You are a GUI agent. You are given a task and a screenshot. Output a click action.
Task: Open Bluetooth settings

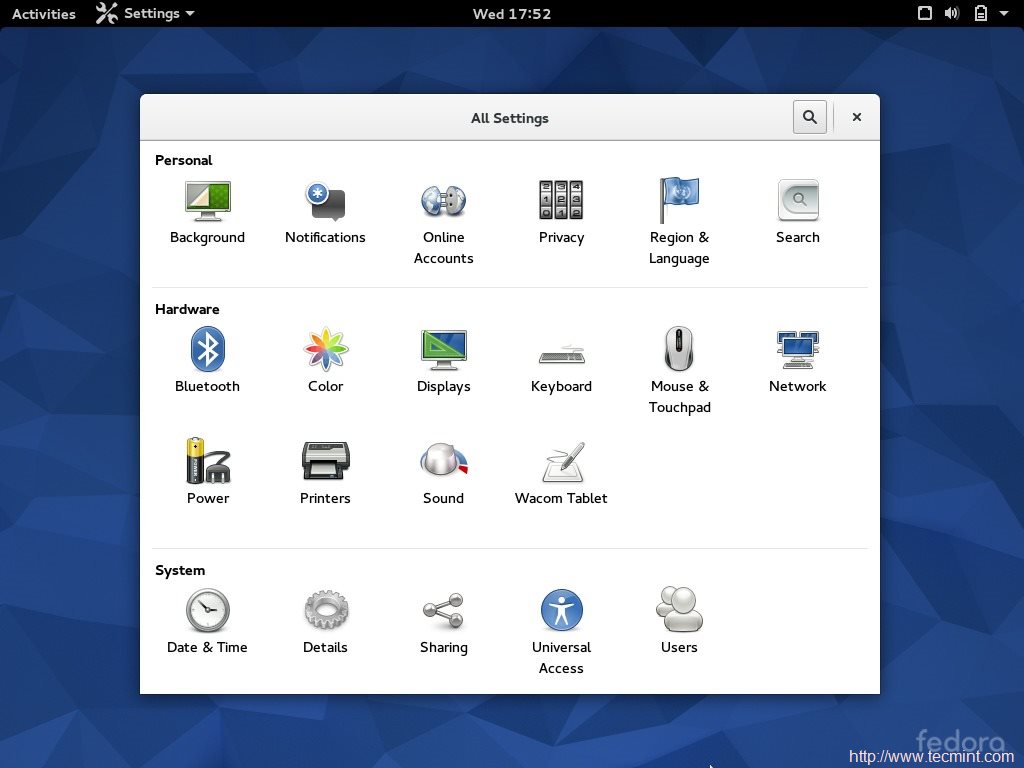coord(207,348)
